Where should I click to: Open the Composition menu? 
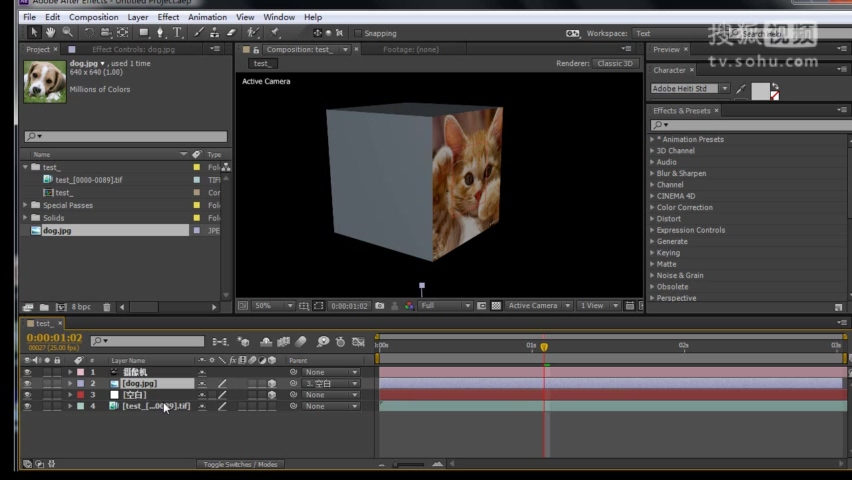tap(93, 17)
